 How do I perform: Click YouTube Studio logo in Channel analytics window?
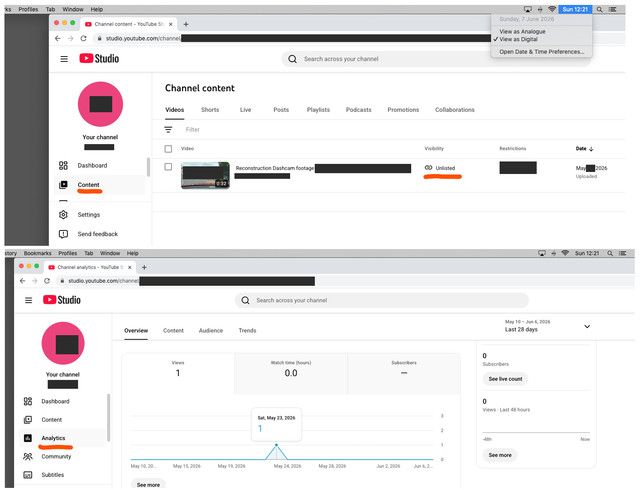point(62,300)
